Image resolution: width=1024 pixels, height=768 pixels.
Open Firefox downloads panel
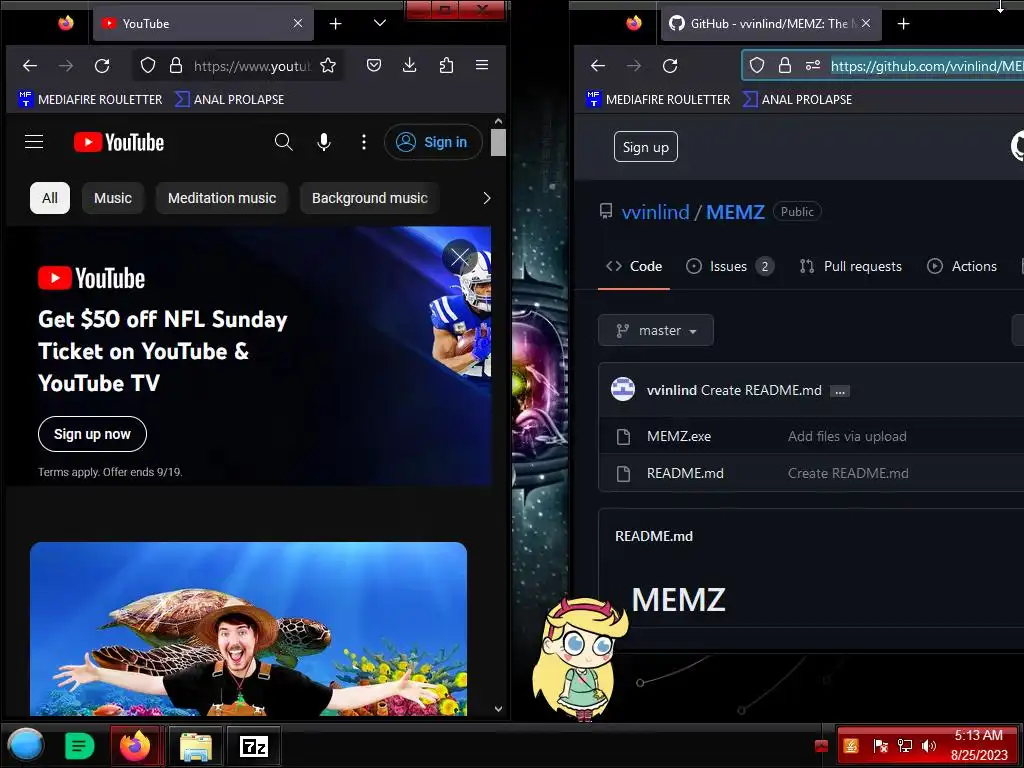(x=409, y=65)
